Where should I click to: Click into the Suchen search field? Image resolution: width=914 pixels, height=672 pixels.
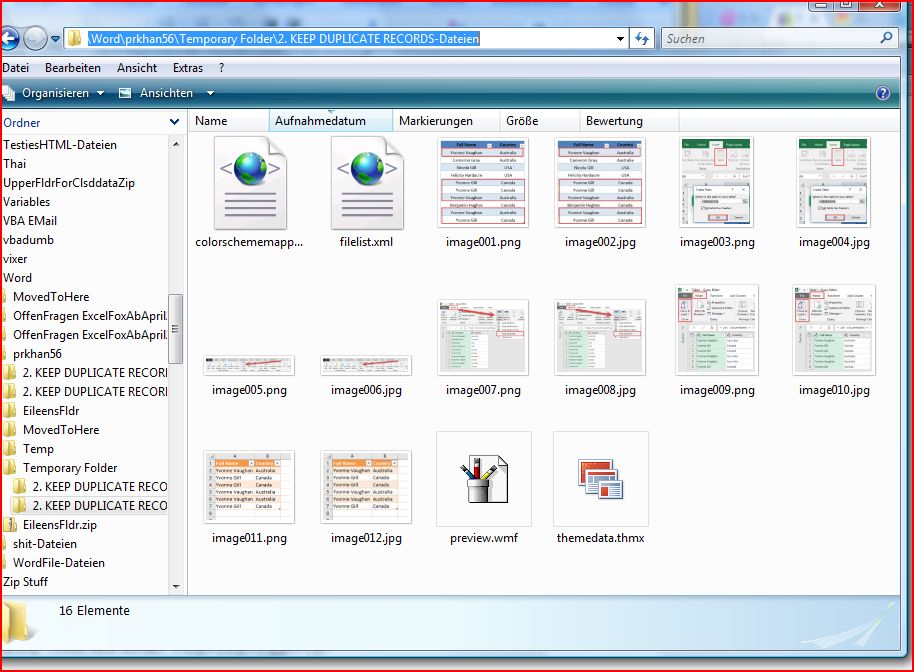pos(769,39)
